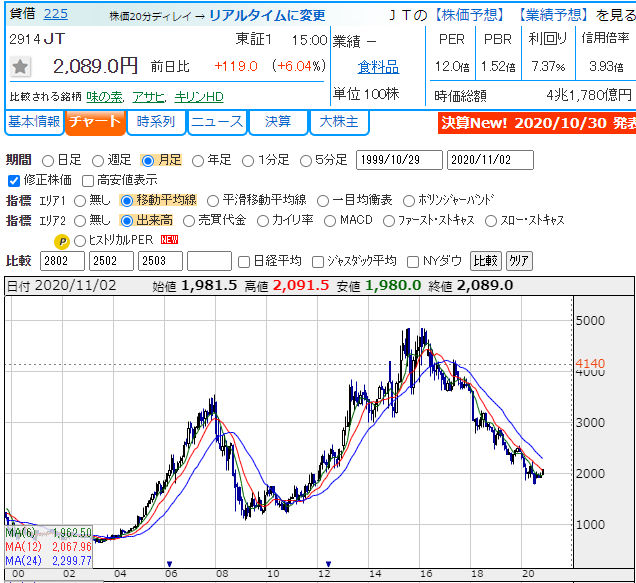
Task: Click the comparison code field 2802
Action: pyautogui.click(x=62, y=261)
